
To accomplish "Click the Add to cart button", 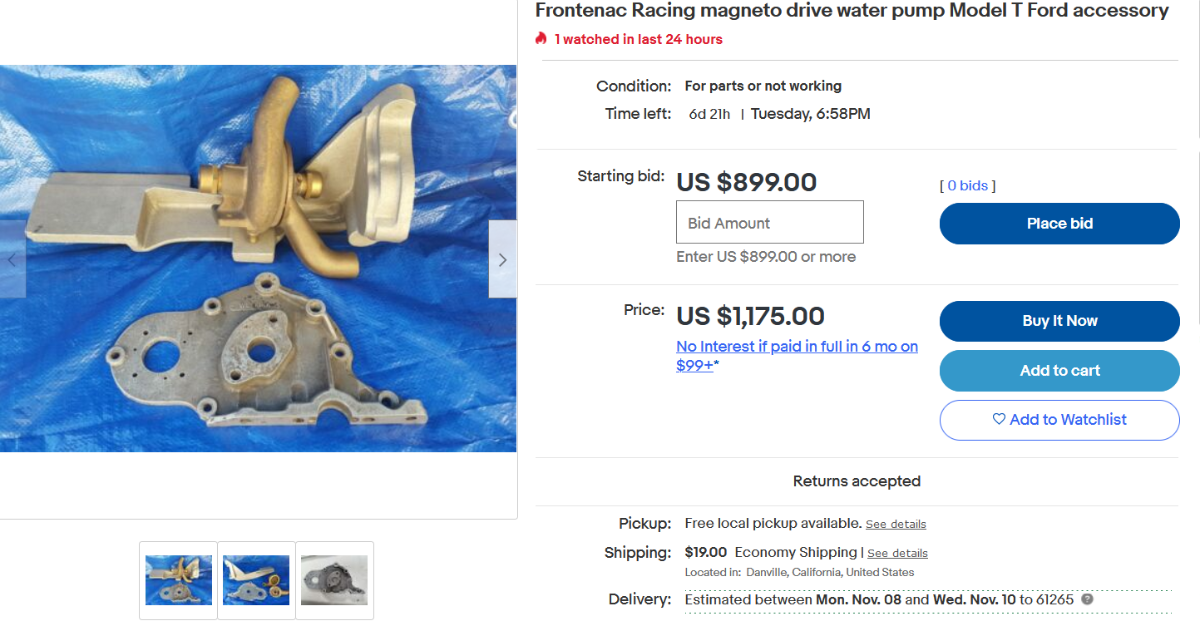I will tap(1060, 371).
